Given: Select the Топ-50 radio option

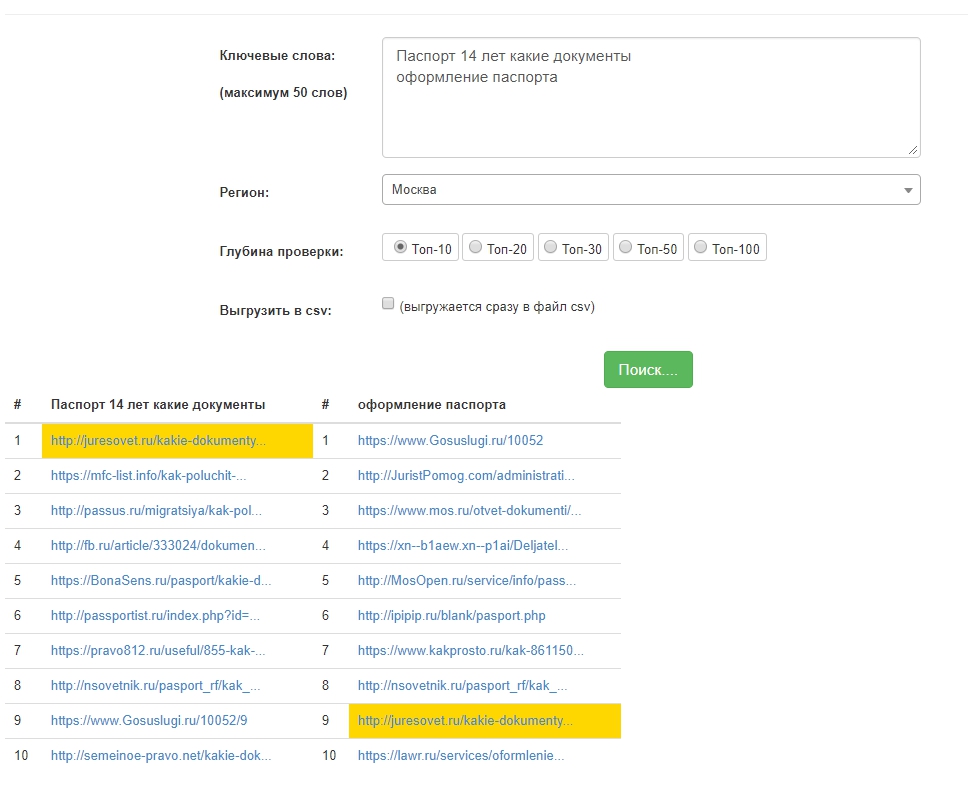Looking at the screenshot, I should click(626, 247).
